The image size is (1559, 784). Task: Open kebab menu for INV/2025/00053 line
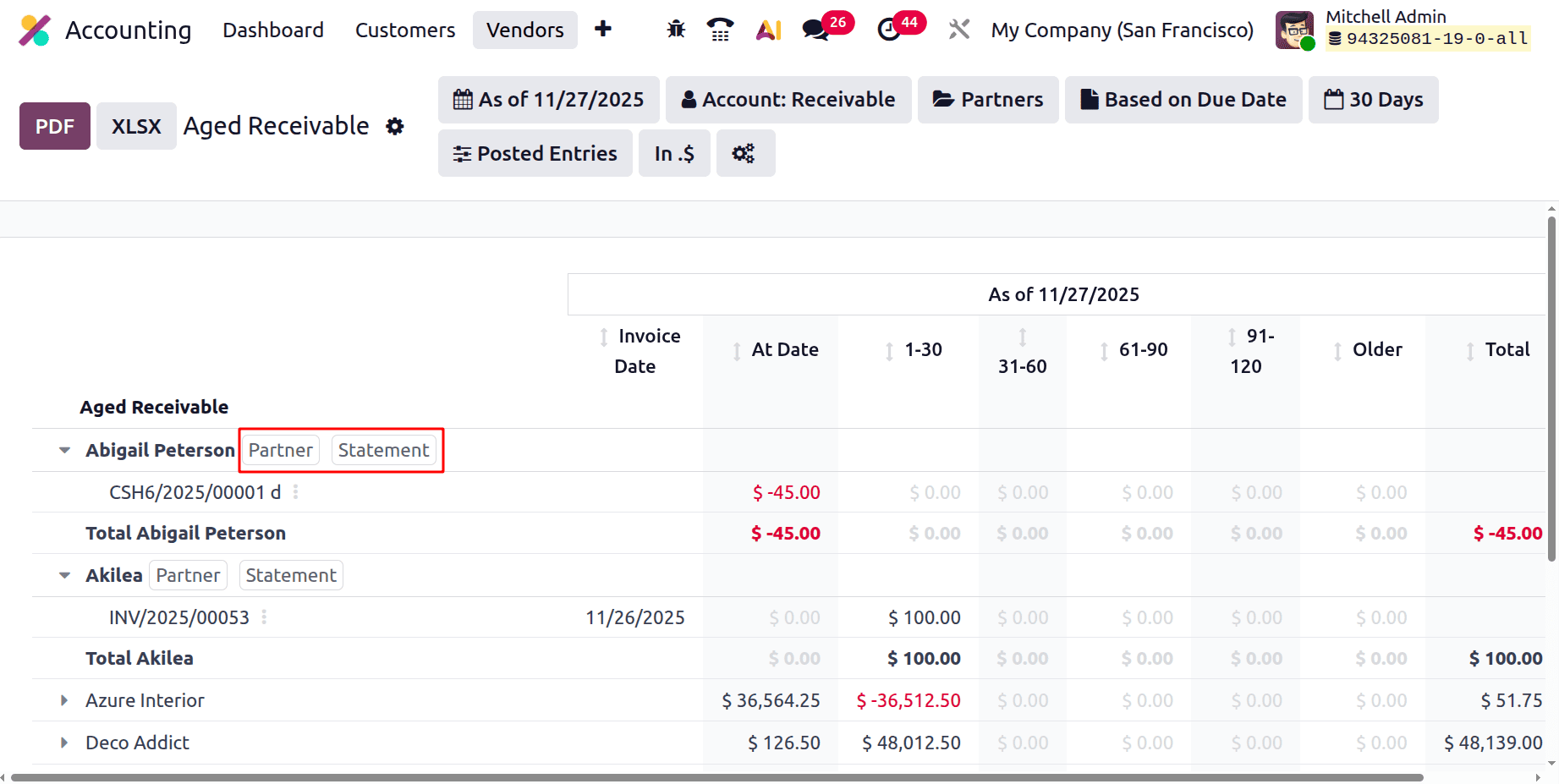click(264, 617)
